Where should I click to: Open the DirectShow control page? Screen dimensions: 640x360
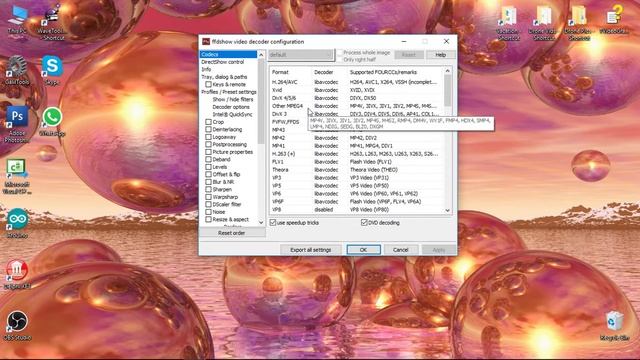point(222,62)
